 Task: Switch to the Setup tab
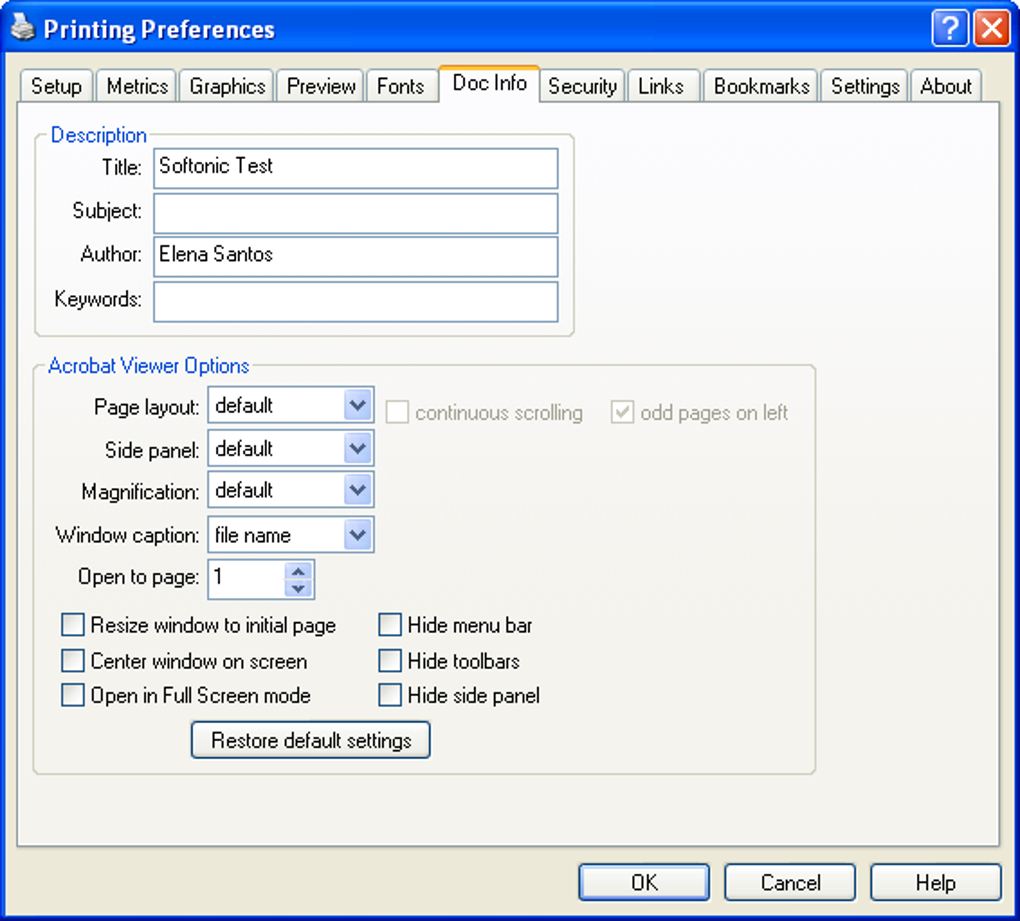pyautogui.click(x=56, y=86)
